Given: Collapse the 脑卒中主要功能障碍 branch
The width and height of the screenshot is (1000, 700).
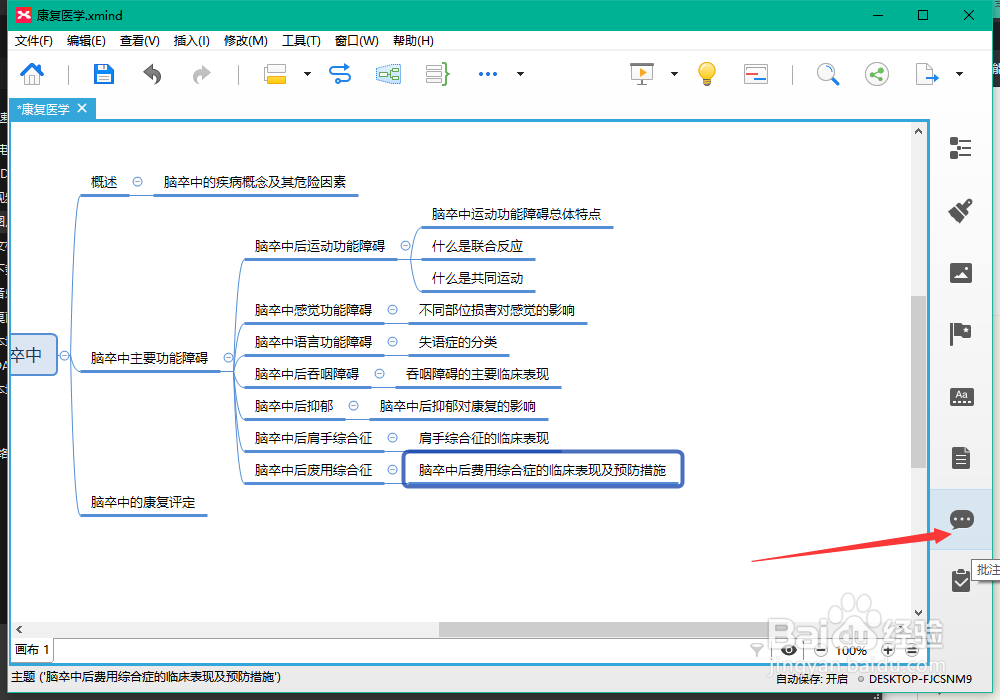Looking at the screenshot, I should (228, 358).
